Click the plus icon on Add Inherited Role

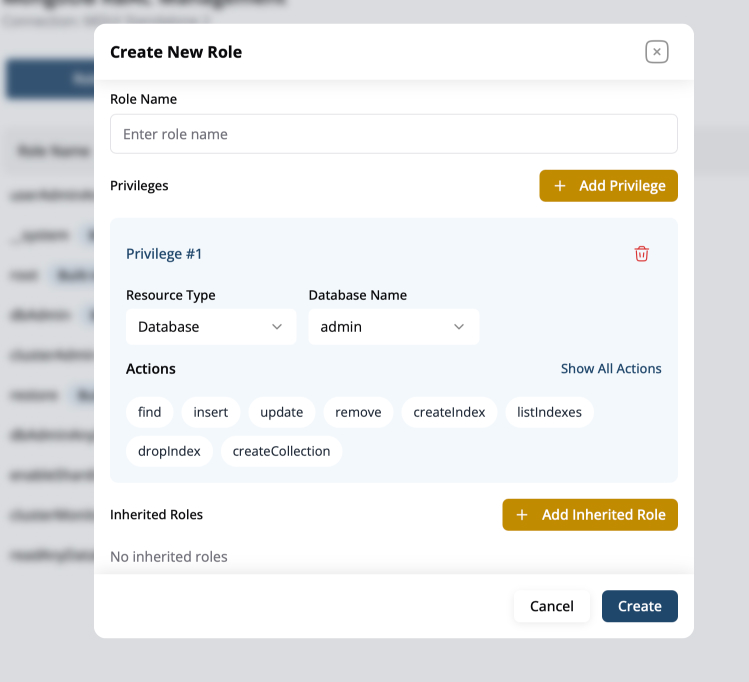tap(522, 515)
